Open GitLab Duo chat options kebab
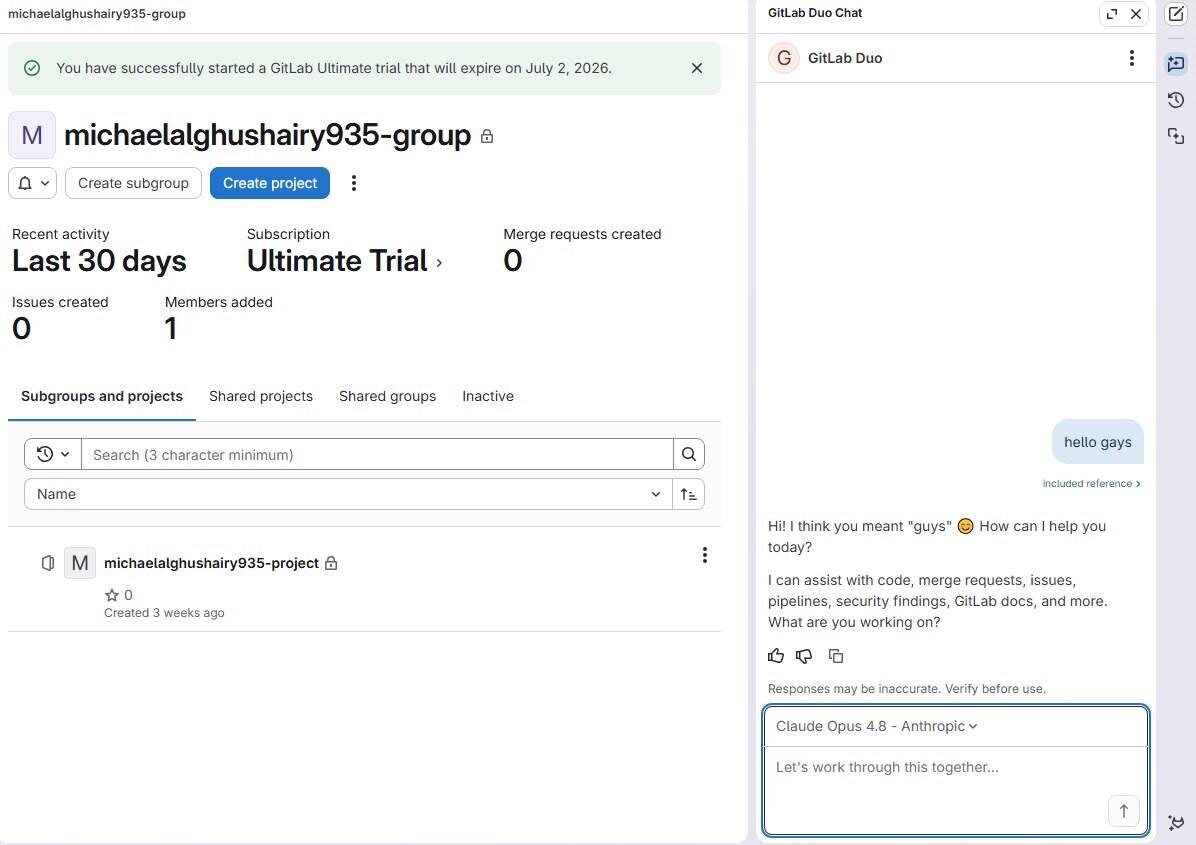 pyautogui.click(x=1131, y=58)
